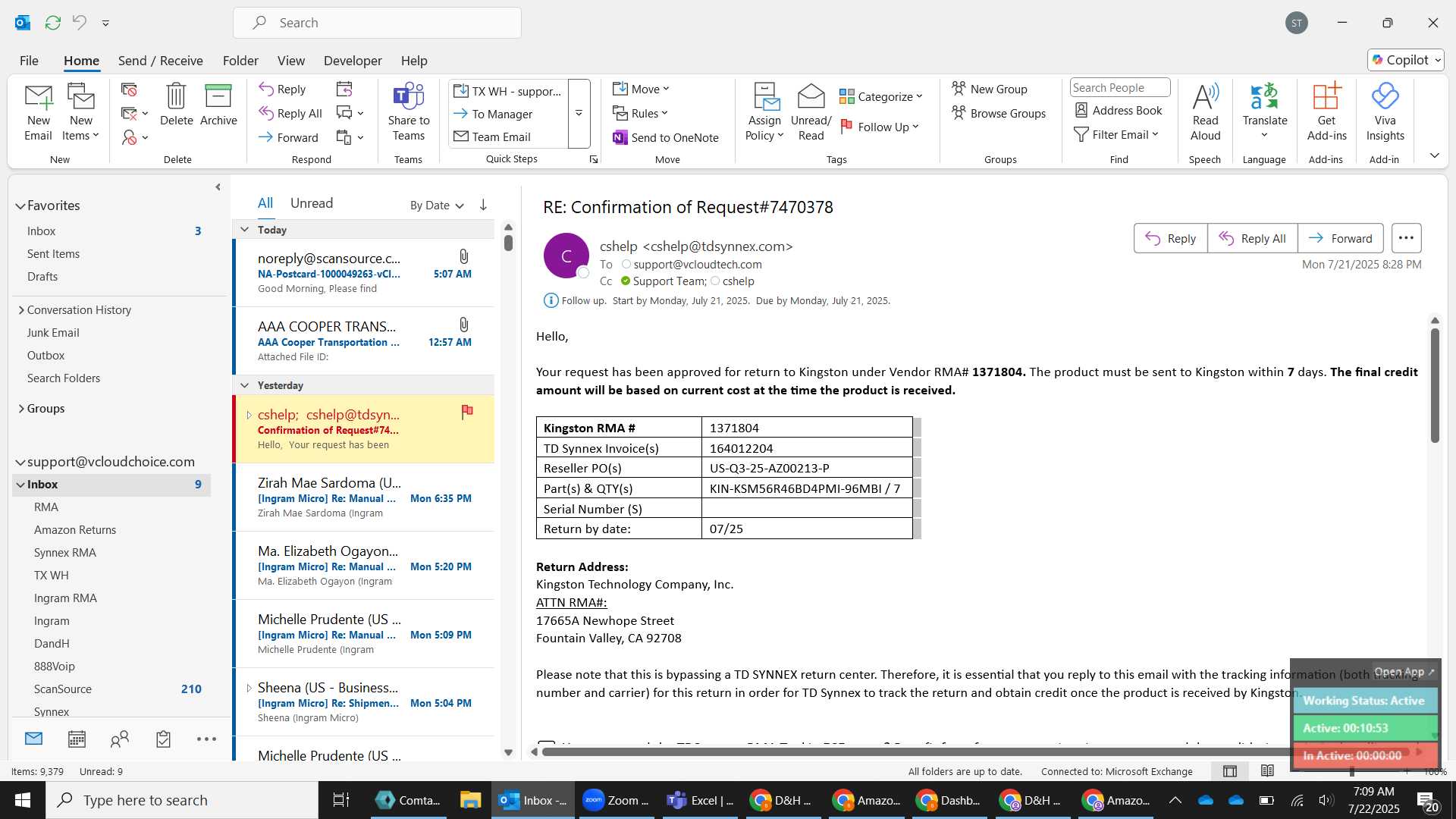This screenshot has height=819, width=1456.
Task: Toggle Copilot button
Action: (1405, 60)
